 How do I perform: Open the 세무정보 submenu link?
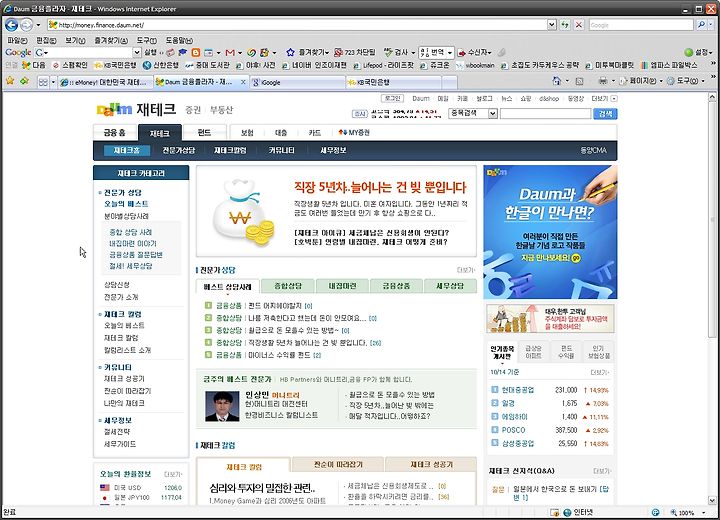[333, 150]
